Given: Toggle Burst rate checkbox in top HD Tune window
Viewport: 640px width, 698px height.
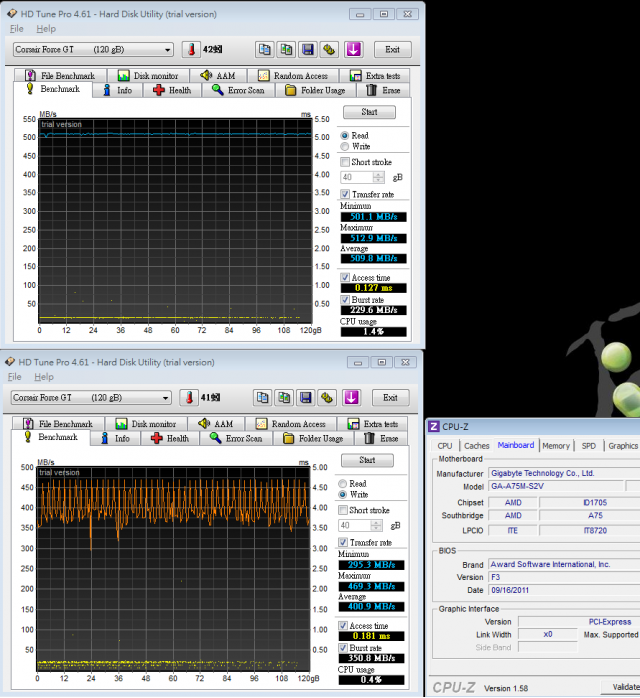Looking at the screenshot, I should click(x=345, y=300).
